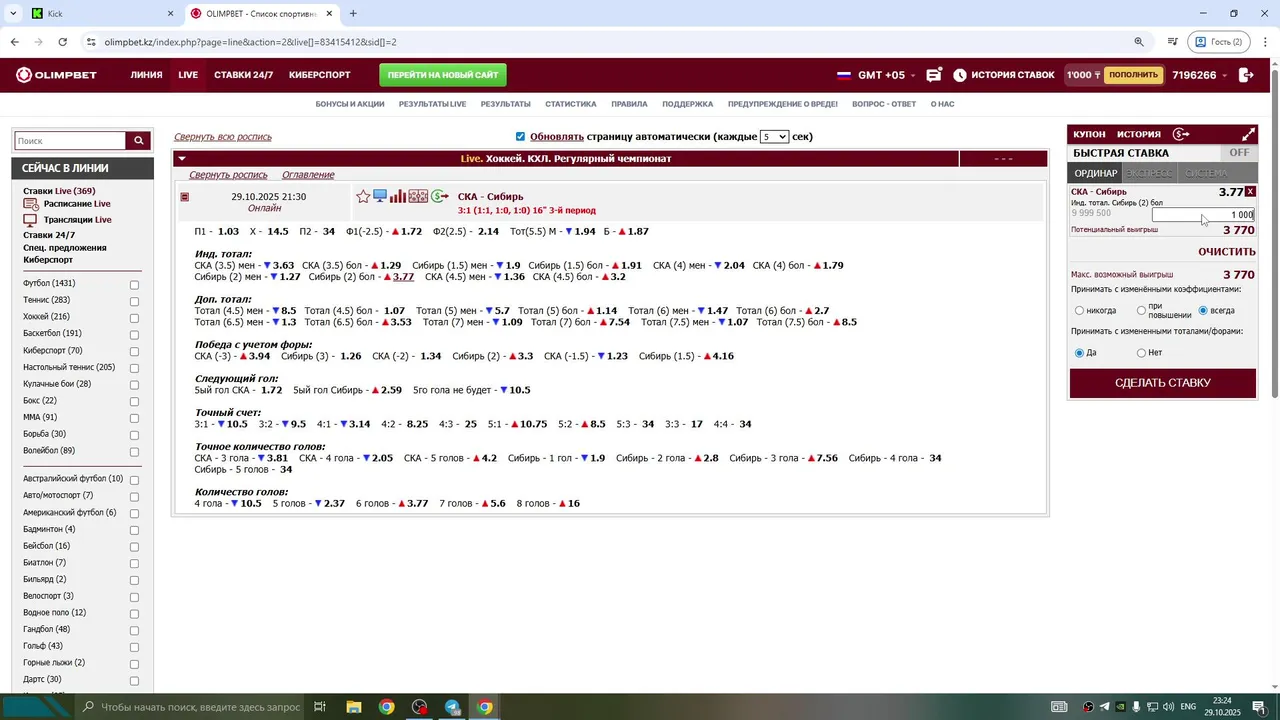The image size is (1280, 720).
Task: Select 'Нет' for changed totals and handicaps
Action: click(x=1141, y=353)
